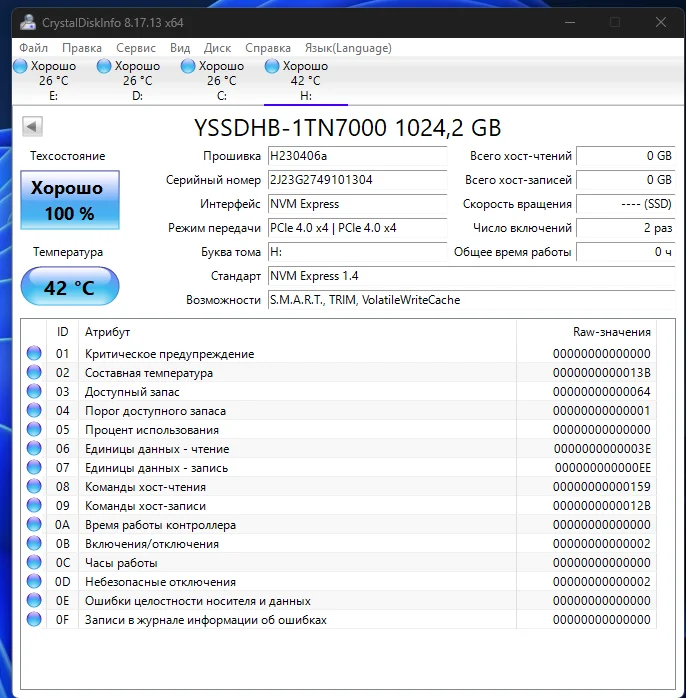
Task: Click status orb for Единицы данных - чтение
Action: point(34,449)
